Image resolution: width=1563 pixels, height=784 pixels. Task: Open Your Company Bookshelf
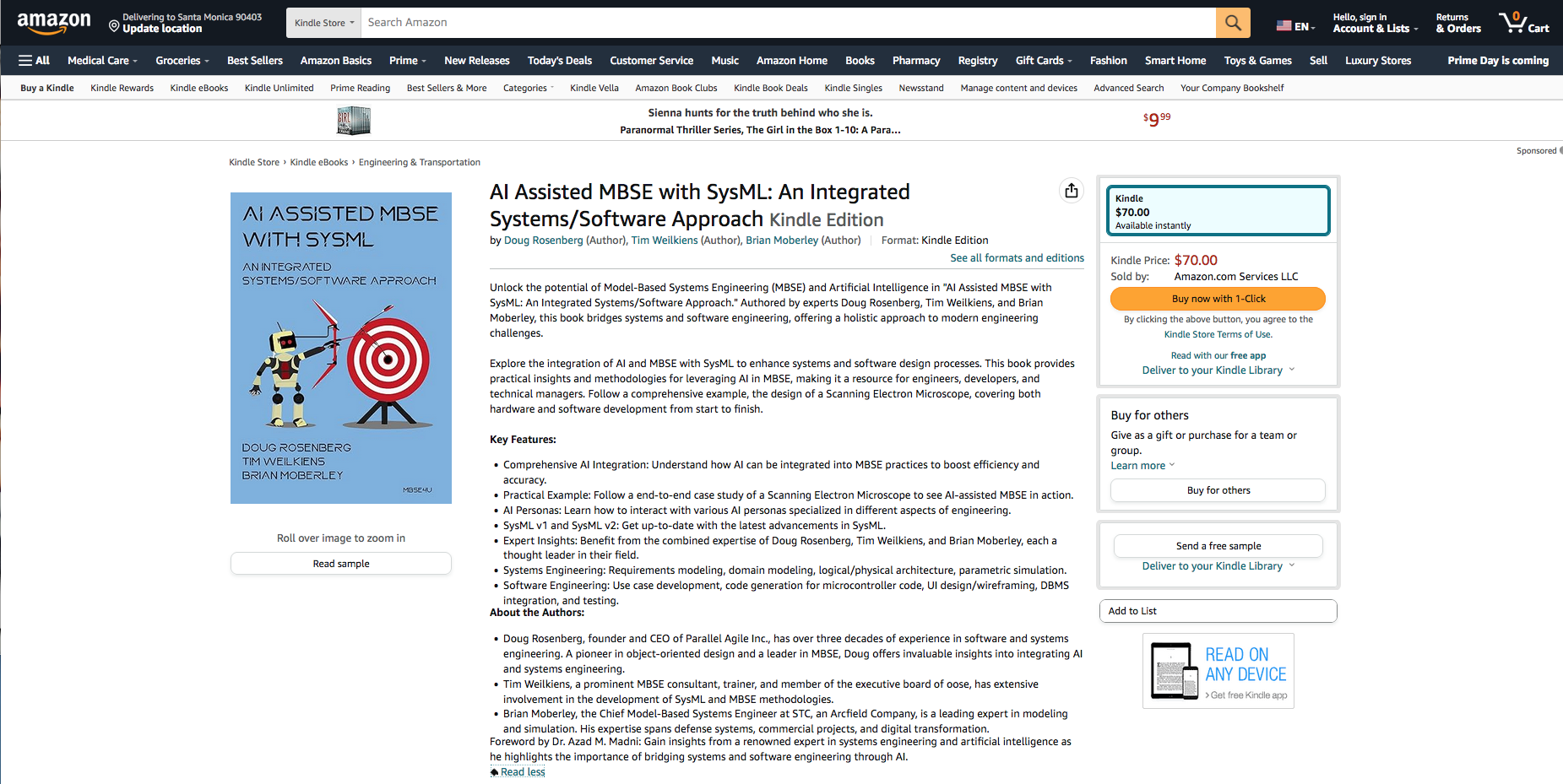click(1232, 88)
